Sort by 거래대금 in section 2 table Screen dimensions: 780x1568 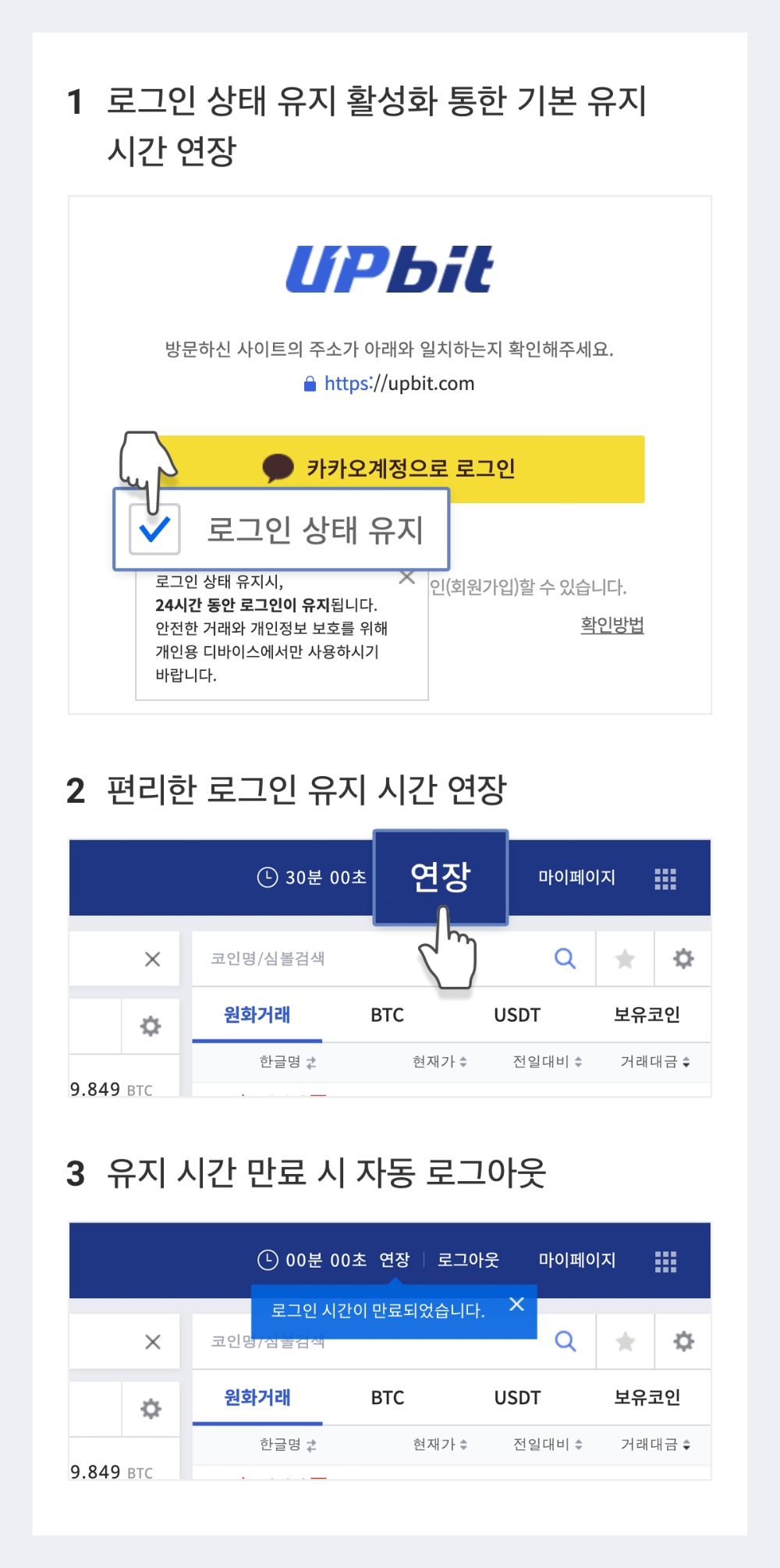[655, 1062]
